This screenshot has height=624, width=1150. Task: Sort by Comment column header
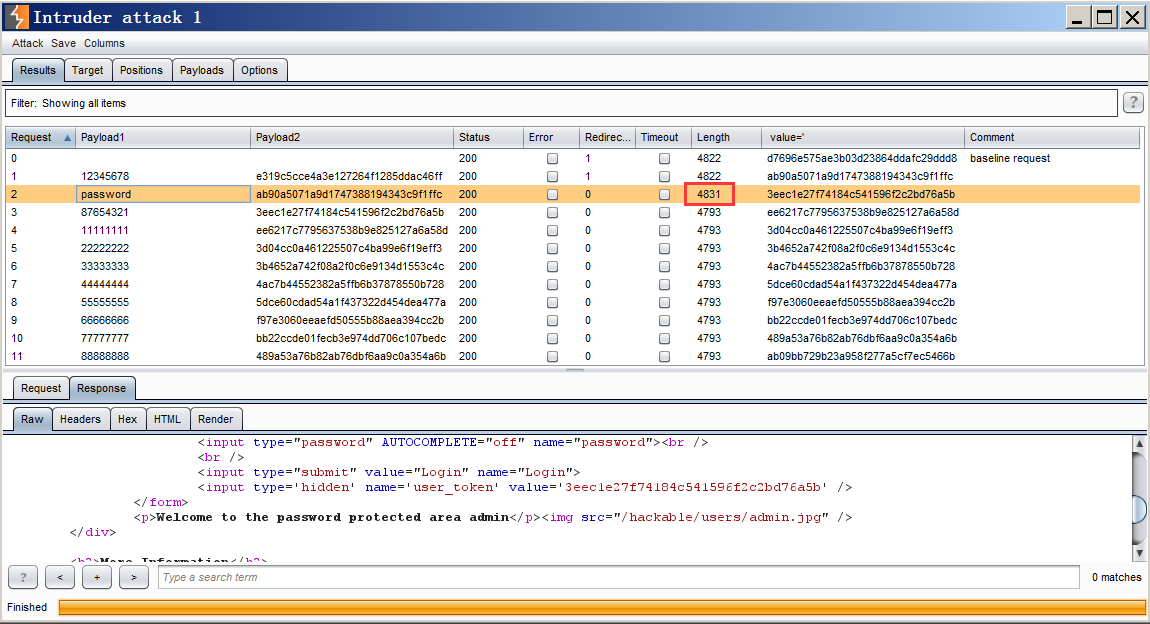tap(1052, 137)
